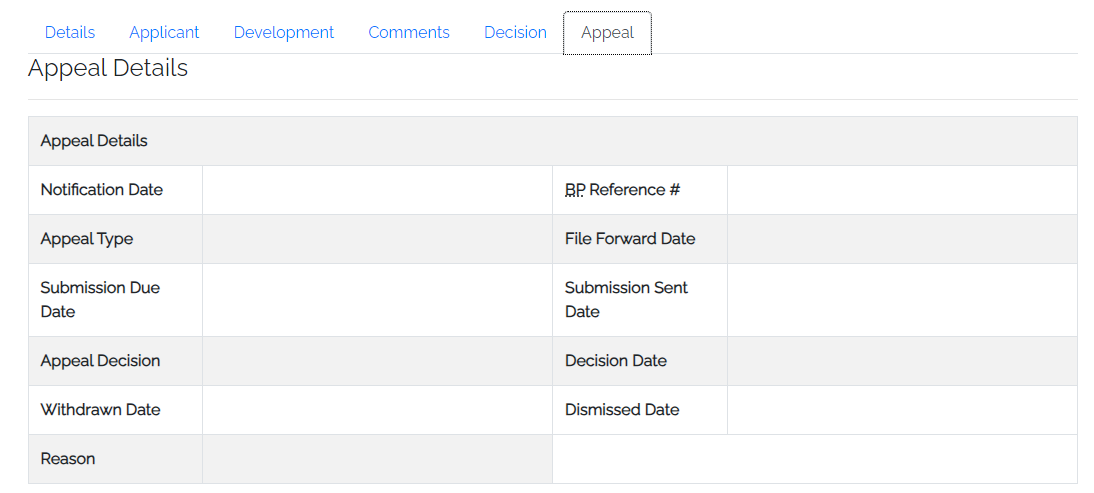Click the Dismissed Date label

[622, 409]
